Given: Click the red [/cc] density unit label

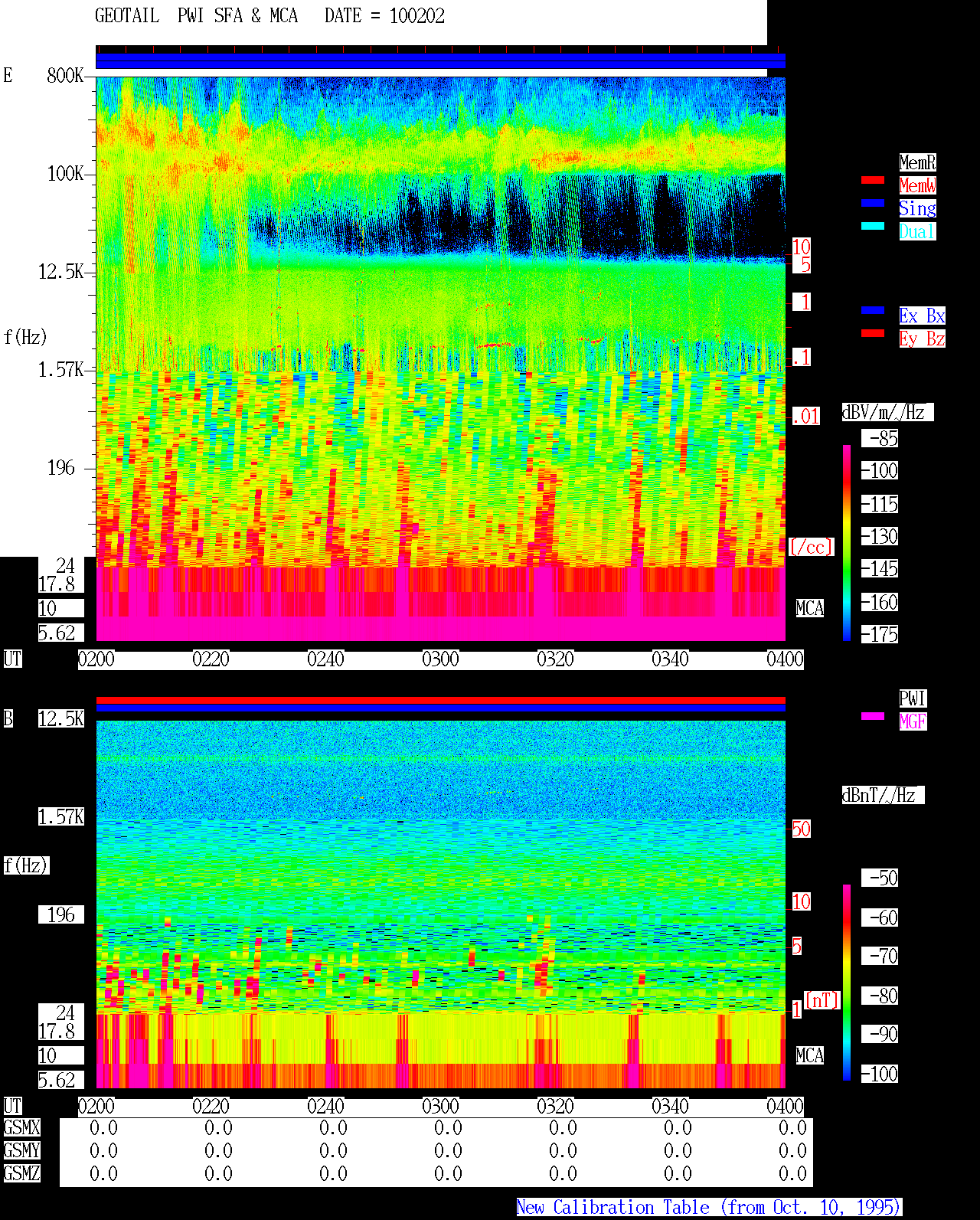Looking at the screenshot, I should [811, 547].
